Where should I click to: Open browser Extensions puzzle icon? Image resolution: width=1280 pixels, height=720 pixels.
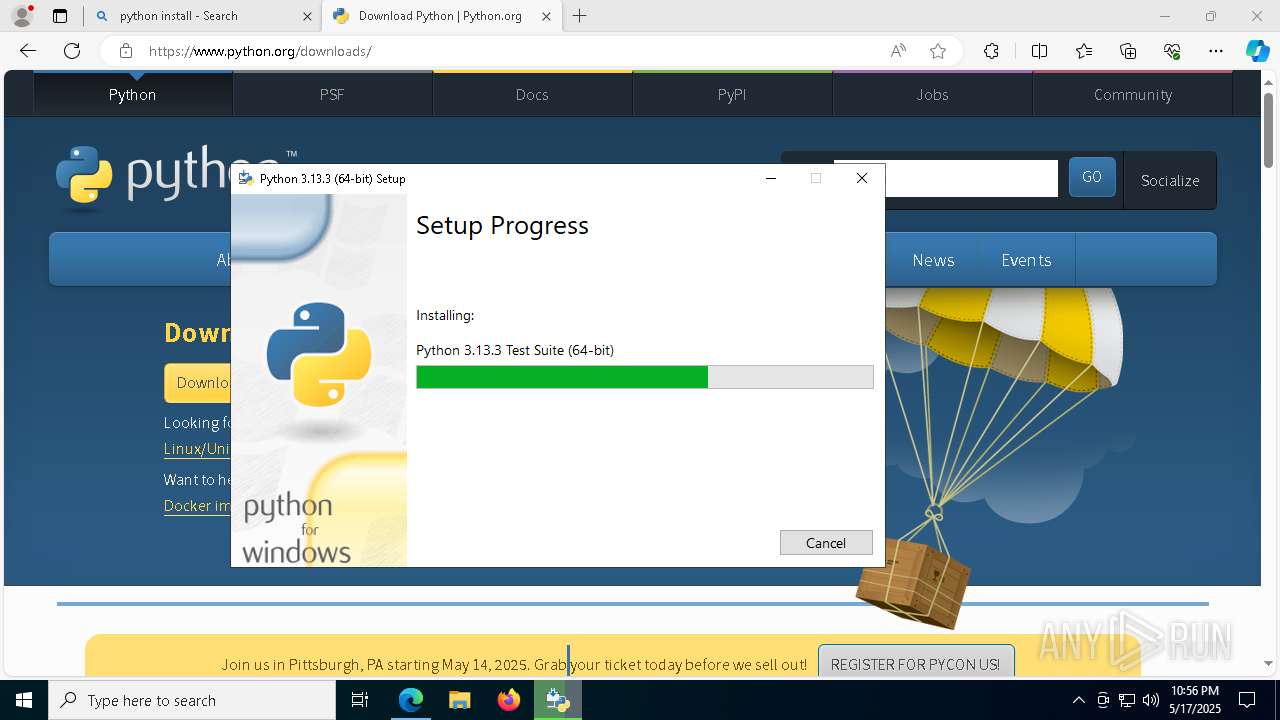pyautogui.click(x=991, y=51)
